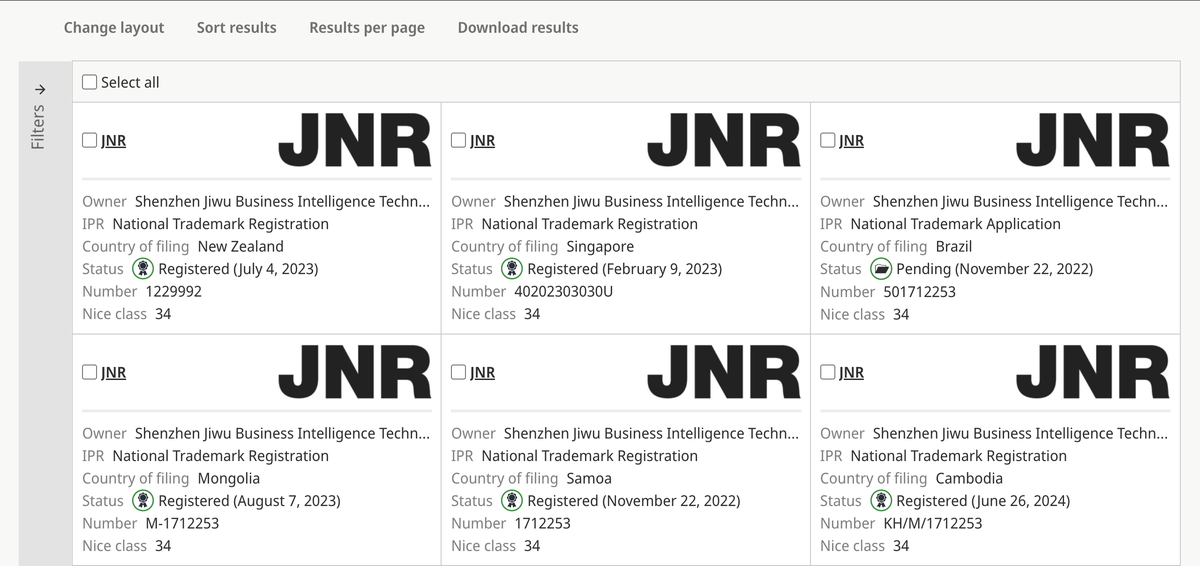Viewport: 1200px width, 566px height.
Task: Click the number 40202303030U
Action: 564,291
